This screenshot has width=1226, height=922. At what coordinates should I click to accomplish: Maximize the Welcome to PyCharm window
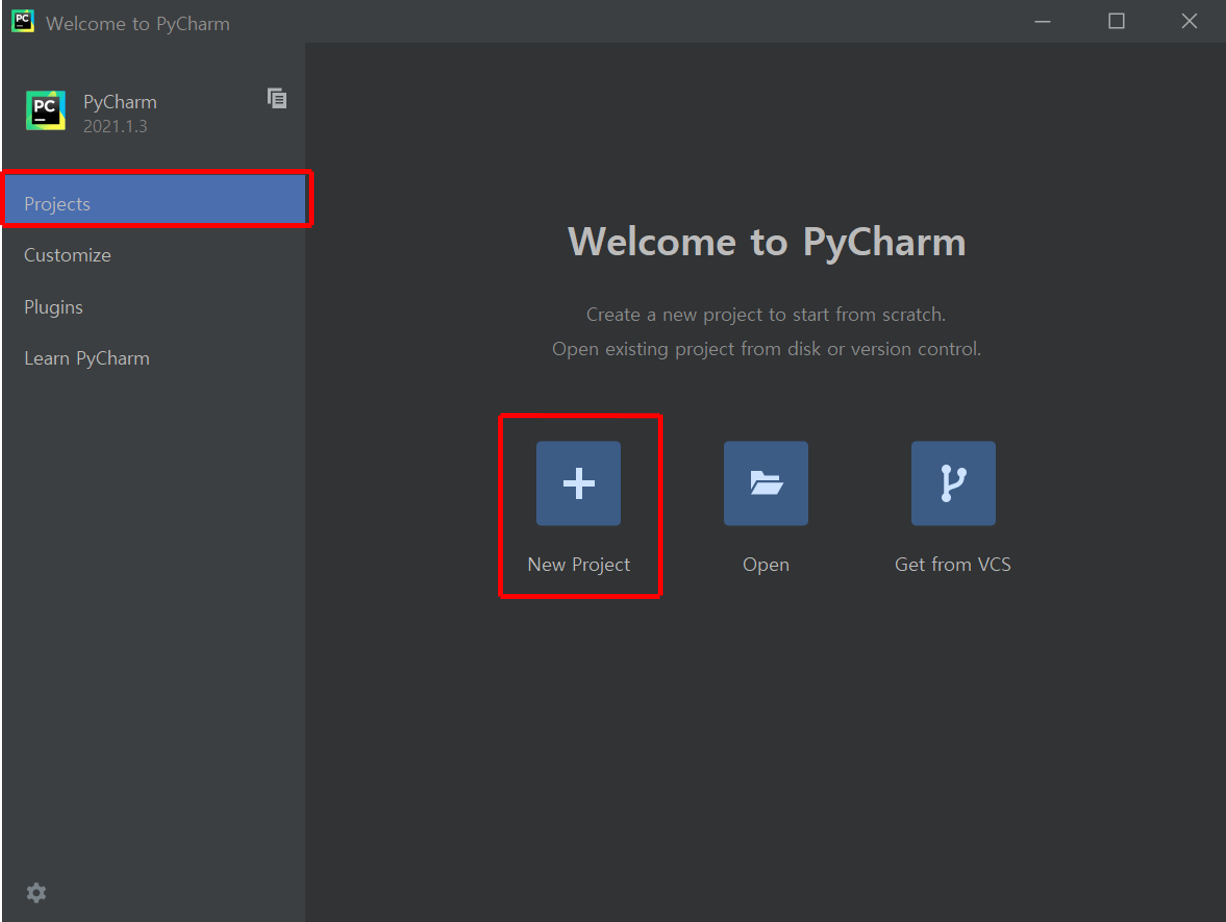coord(1117,21)
